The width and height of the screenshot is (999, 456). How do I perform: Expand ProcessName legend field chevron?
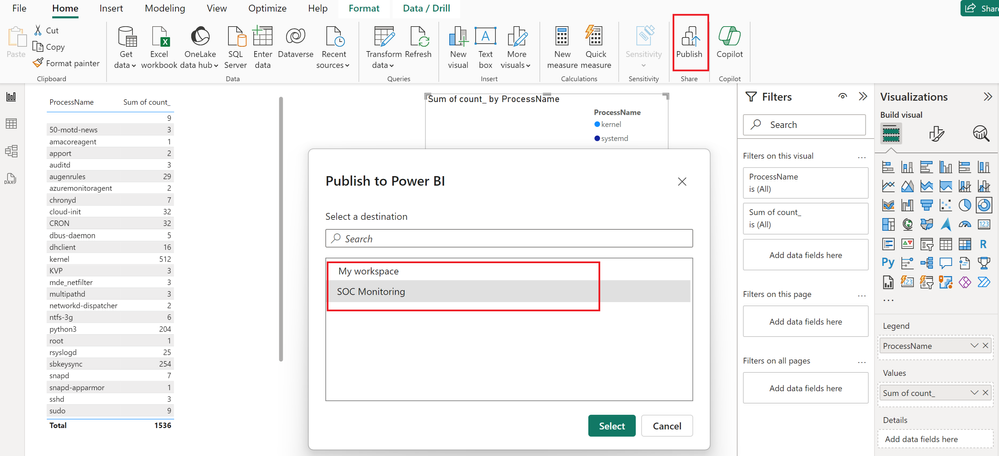(974, 346)
